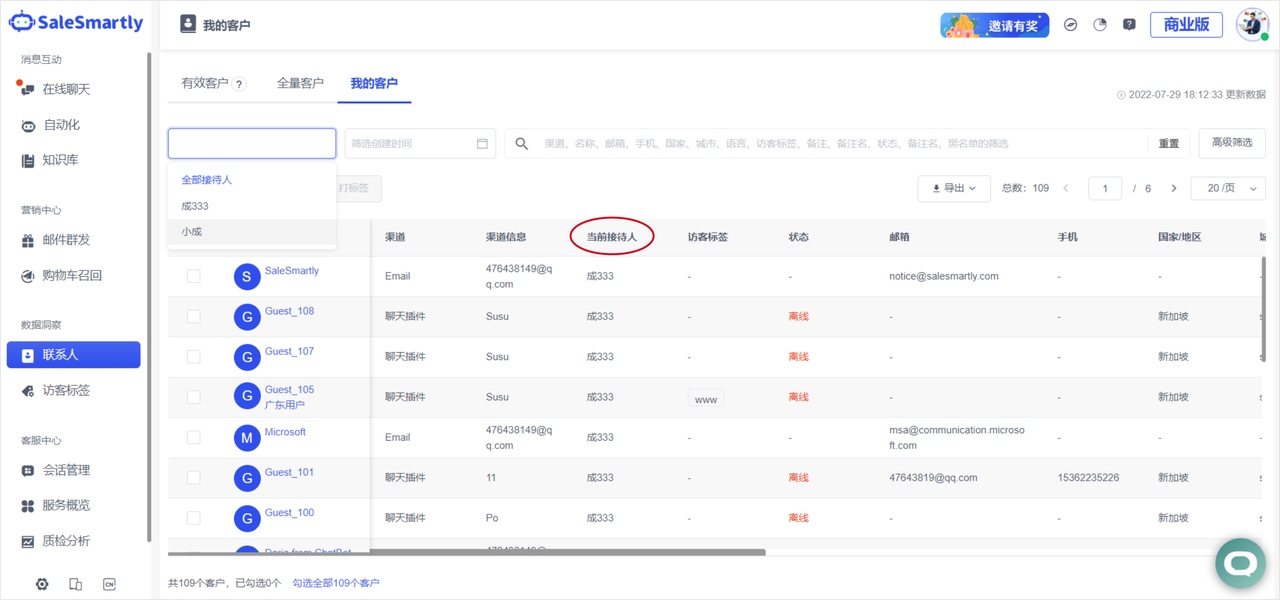Click the horizontal scrollbar under the table

466,552
